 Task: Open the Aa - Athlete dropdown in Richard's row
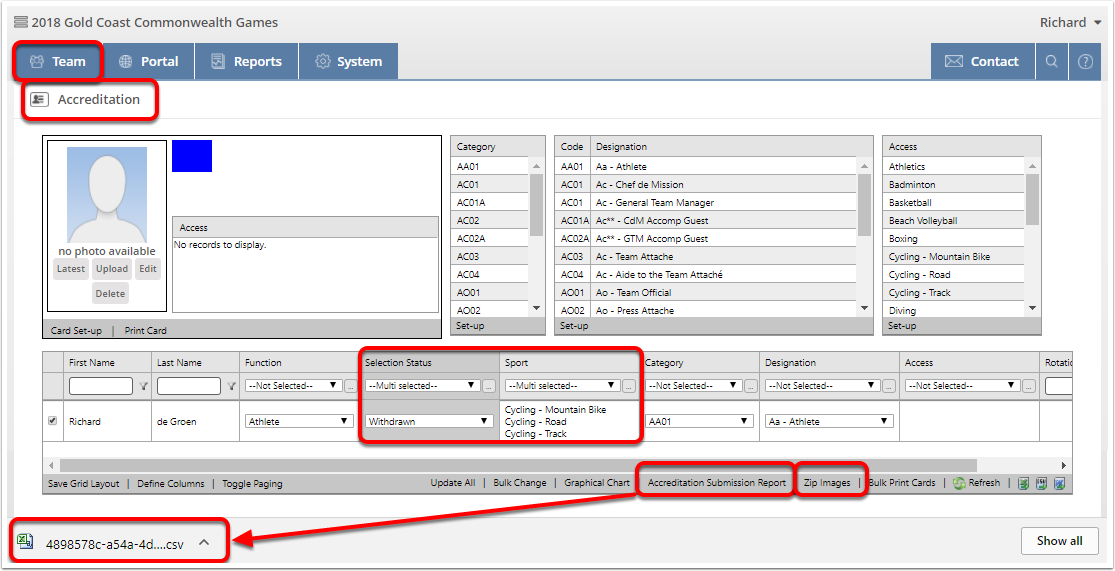829,421
